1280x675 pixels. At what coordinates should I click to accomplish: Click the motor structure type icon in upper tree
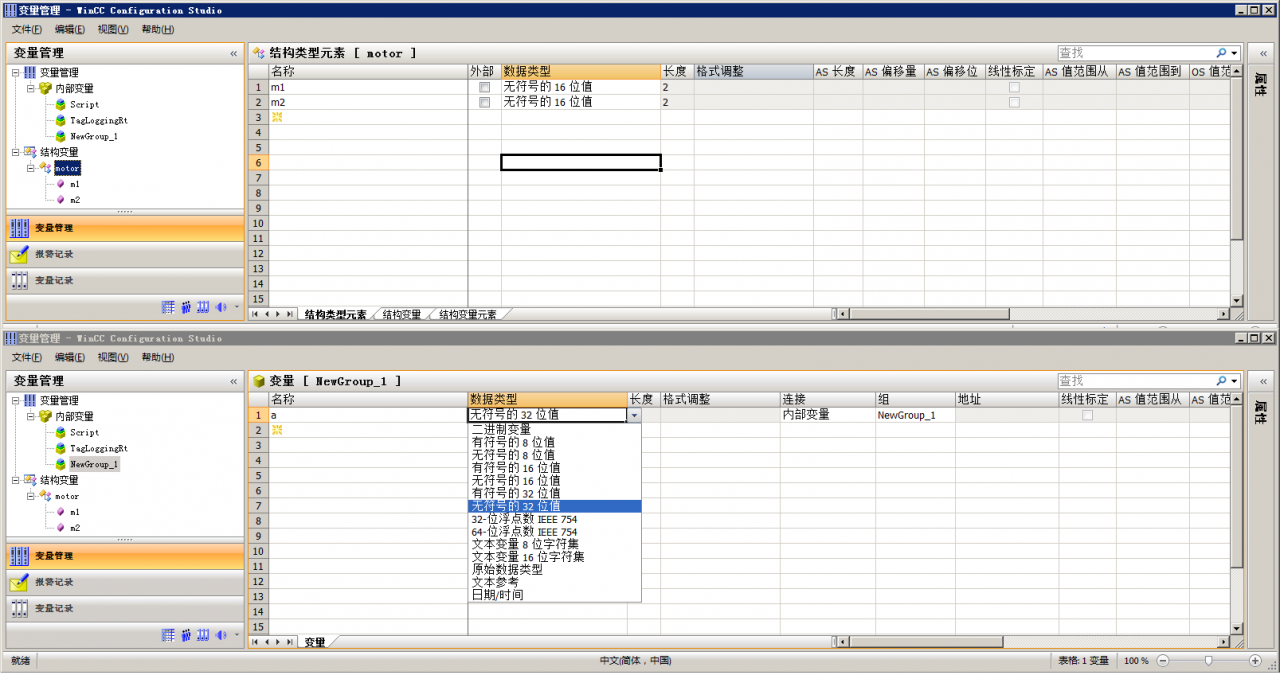coord(46,168)
